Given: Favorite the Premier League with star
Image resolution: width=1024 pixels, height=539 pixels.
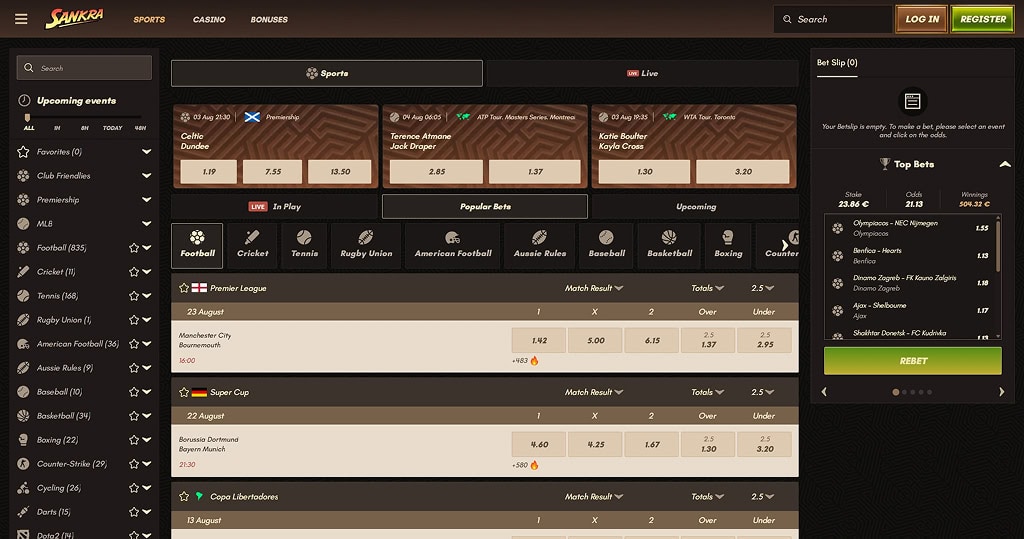Looking at the screenshot, I should (x=184, y=288).
